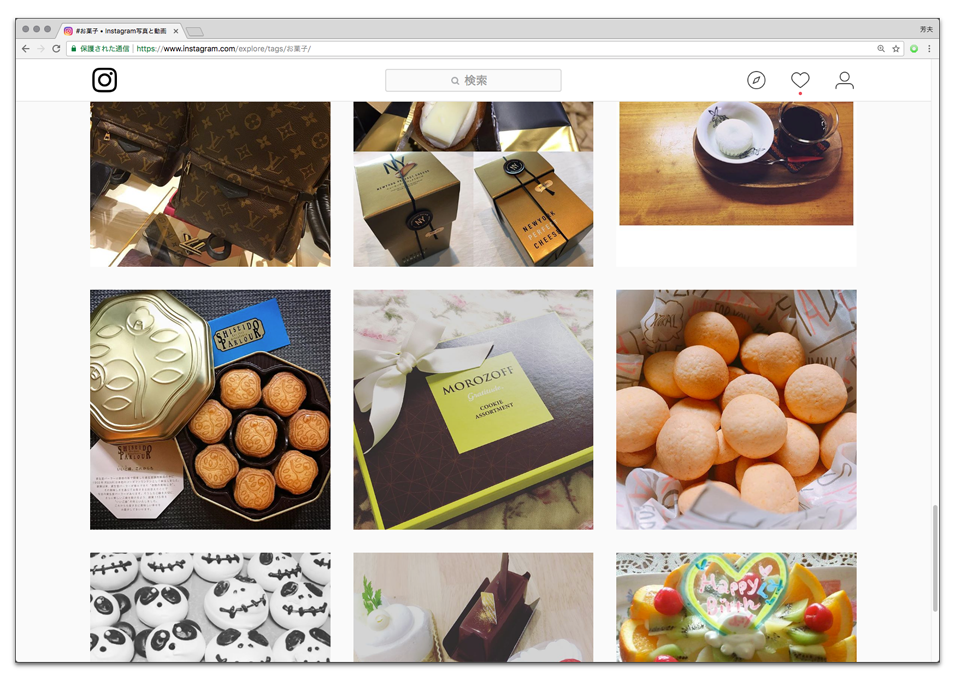Image resolution: width=955 pixels, height=680 pixels.
Task: Click the page vertical scrollbar thumb
Action: (935, 558)
